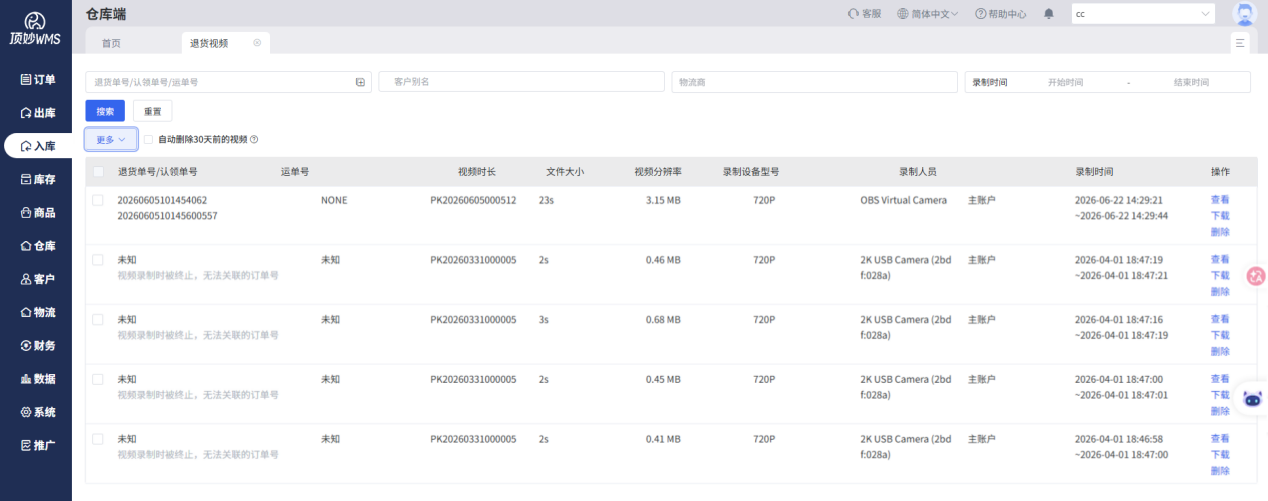1268x501 pixels.
Task: Contact 客服 support in header
Action: pos(864,14)
